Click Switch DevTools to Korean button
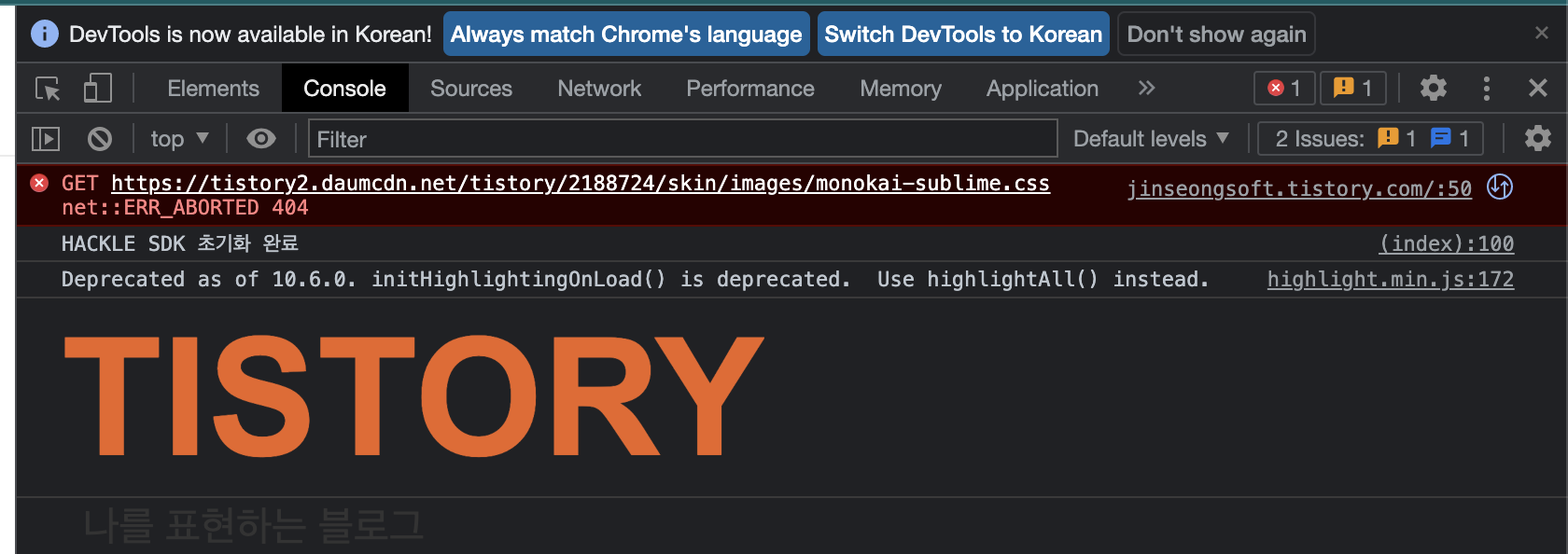Screen dimensions: 1568x554 click(x=963, y=35)
